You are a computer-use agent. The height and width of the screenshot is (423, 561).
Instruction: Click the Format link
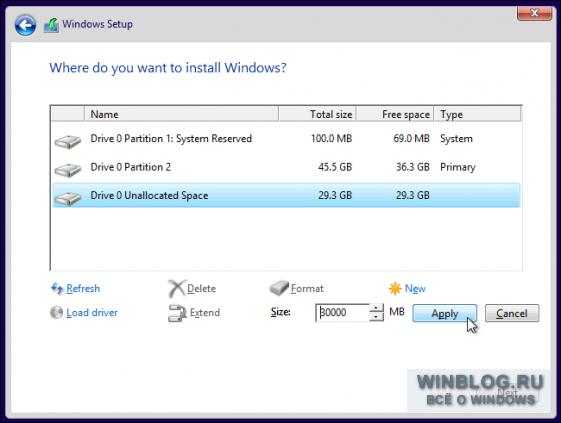(307, 288)
